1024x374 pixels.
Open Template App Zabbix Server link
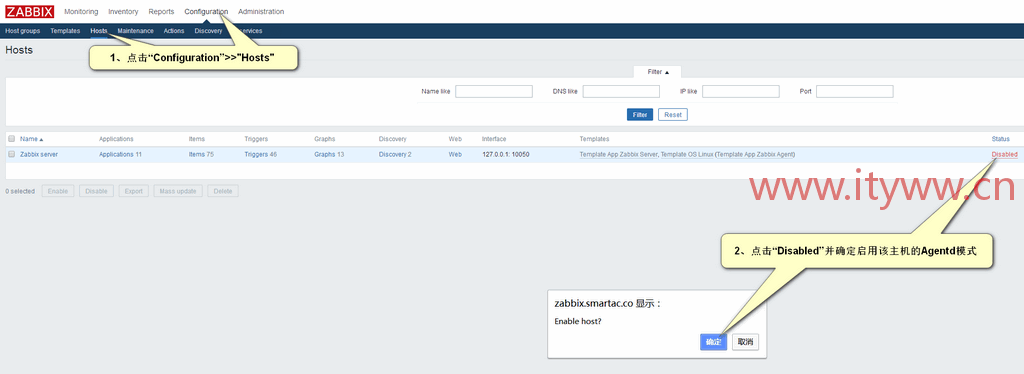618,155
